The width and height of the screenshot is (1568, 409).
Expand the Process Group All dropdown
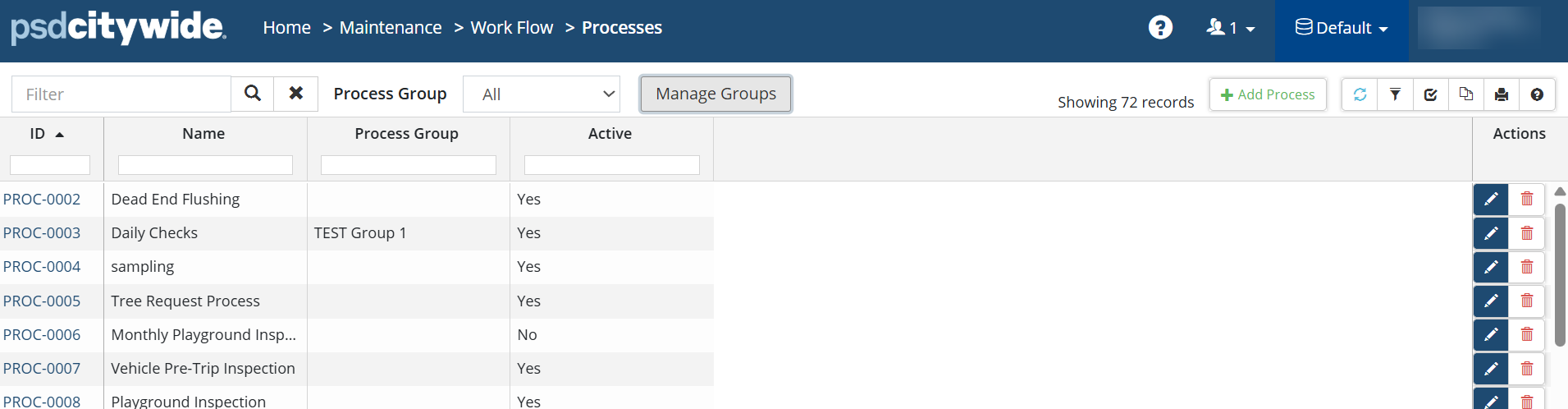542,94
